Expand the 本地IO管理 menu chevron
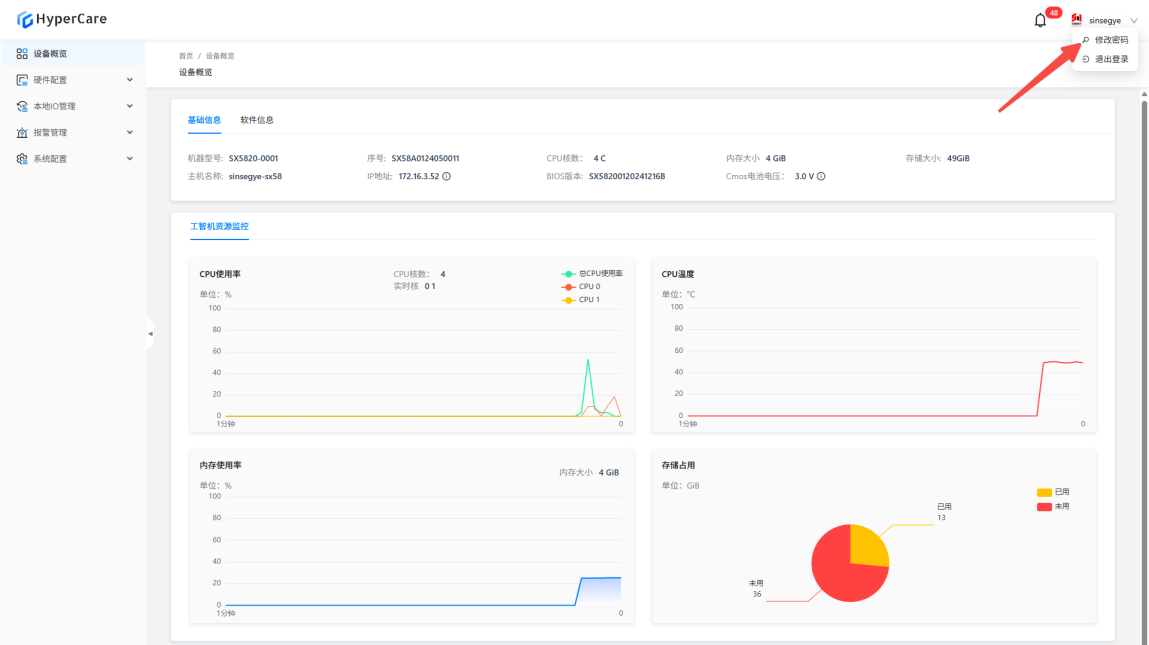The width and height of the screenshot is (1149, 645). (x=129, y=106)
